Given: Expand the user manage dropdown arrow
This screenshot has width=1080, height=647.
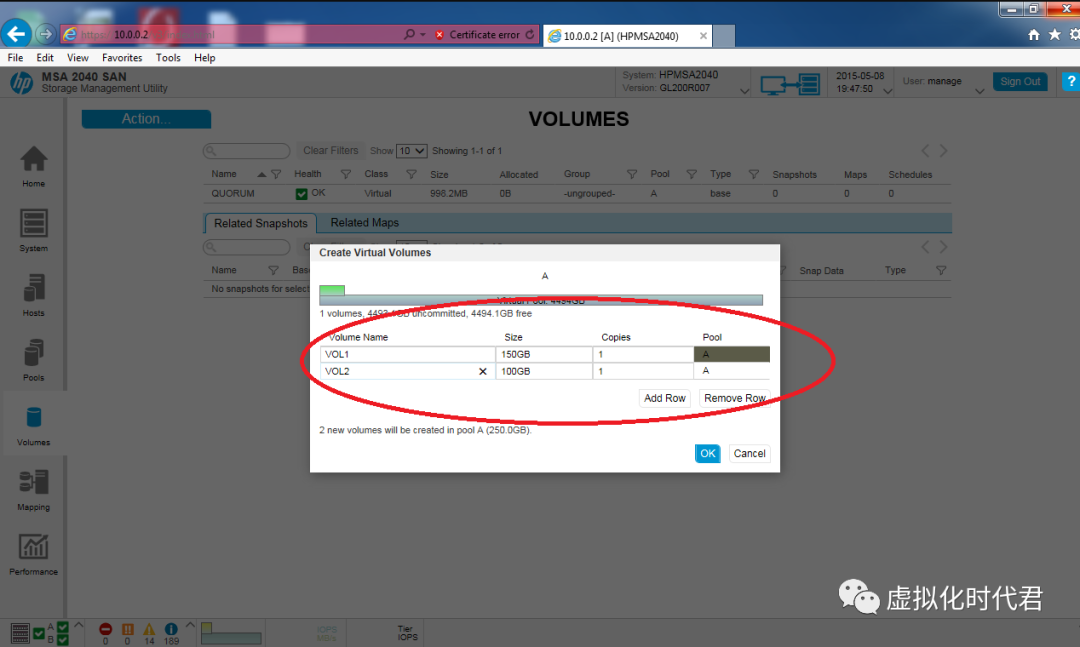Looking at the screenshot, I should click(979, 91).
